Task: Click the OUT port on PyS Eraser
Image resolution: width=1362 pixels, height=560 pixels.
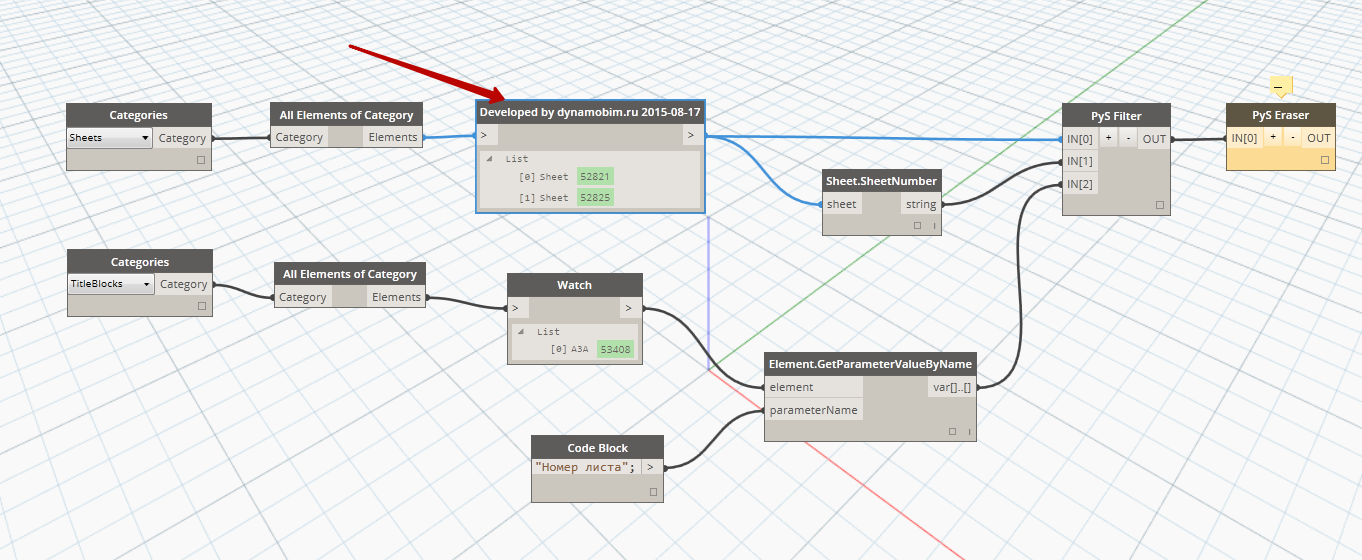Action: 1320,138
